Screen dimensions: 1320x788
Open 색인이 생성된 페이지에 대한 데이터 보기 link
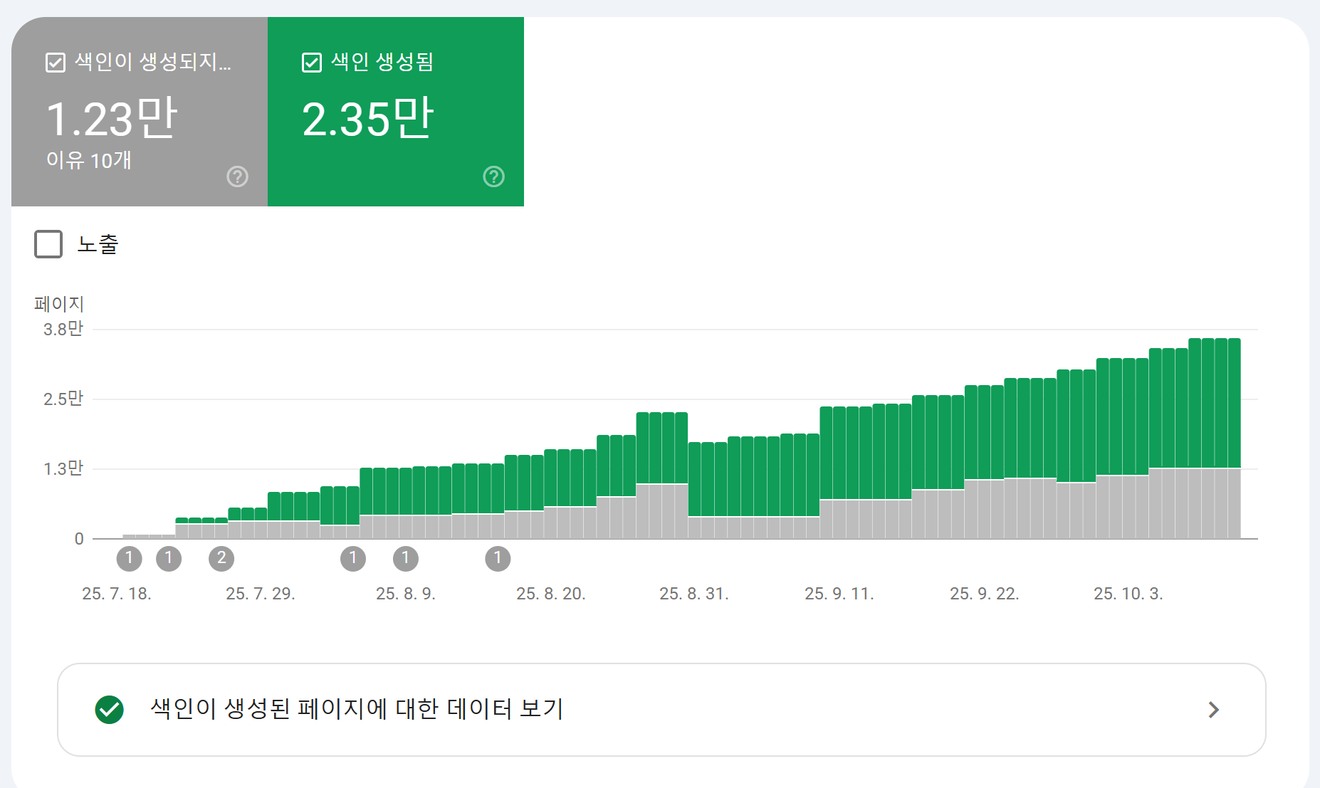(356, 710)
